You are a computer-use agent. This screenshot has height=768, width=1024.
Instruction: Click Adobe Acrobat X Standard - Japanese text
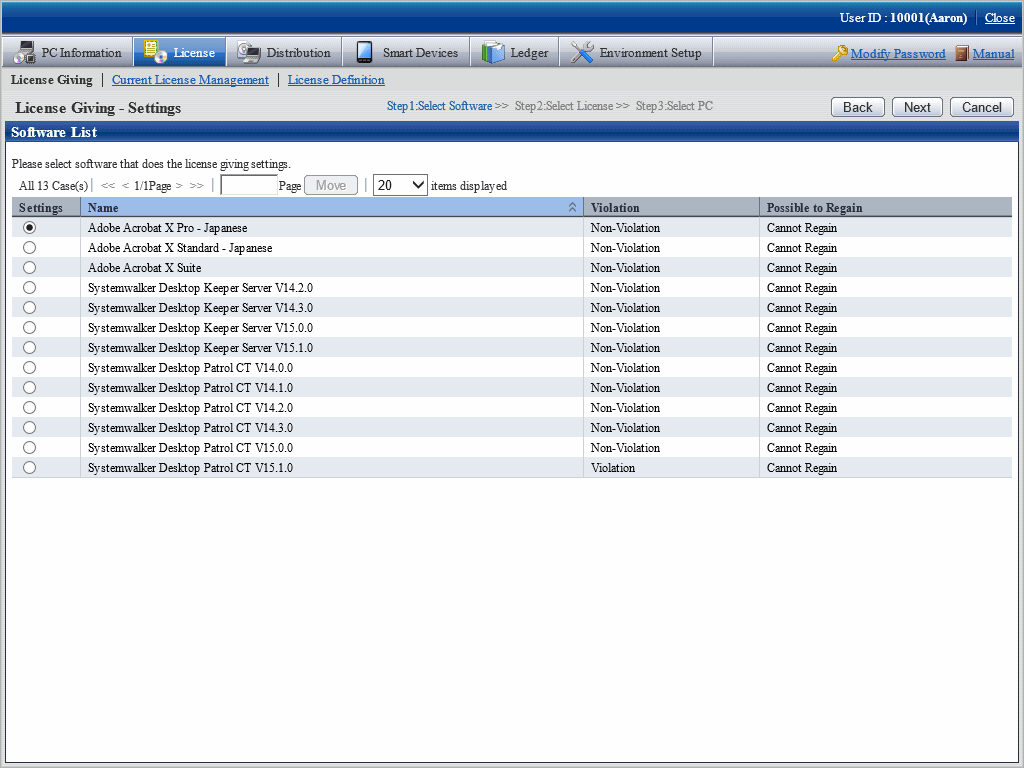point(180,248)
